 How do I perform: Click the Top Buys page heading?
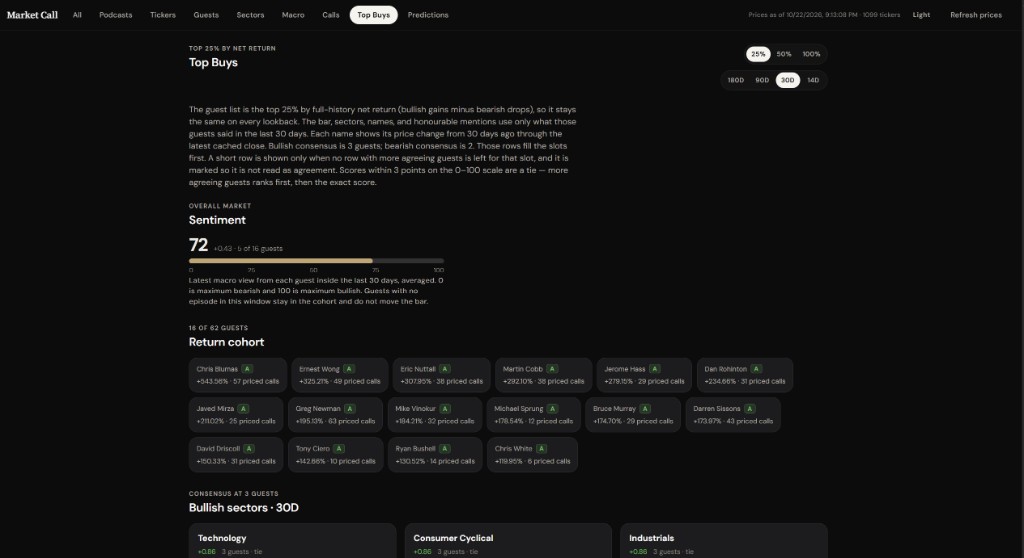[213, 63]
